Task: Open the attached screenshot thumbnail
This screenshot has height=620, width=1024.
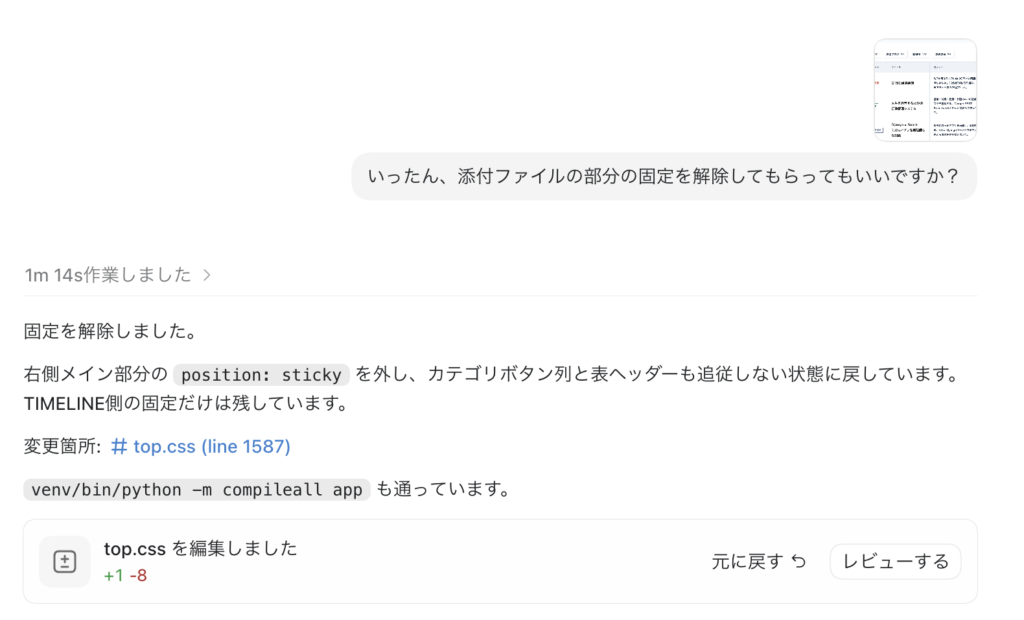Action: point(925,90)
